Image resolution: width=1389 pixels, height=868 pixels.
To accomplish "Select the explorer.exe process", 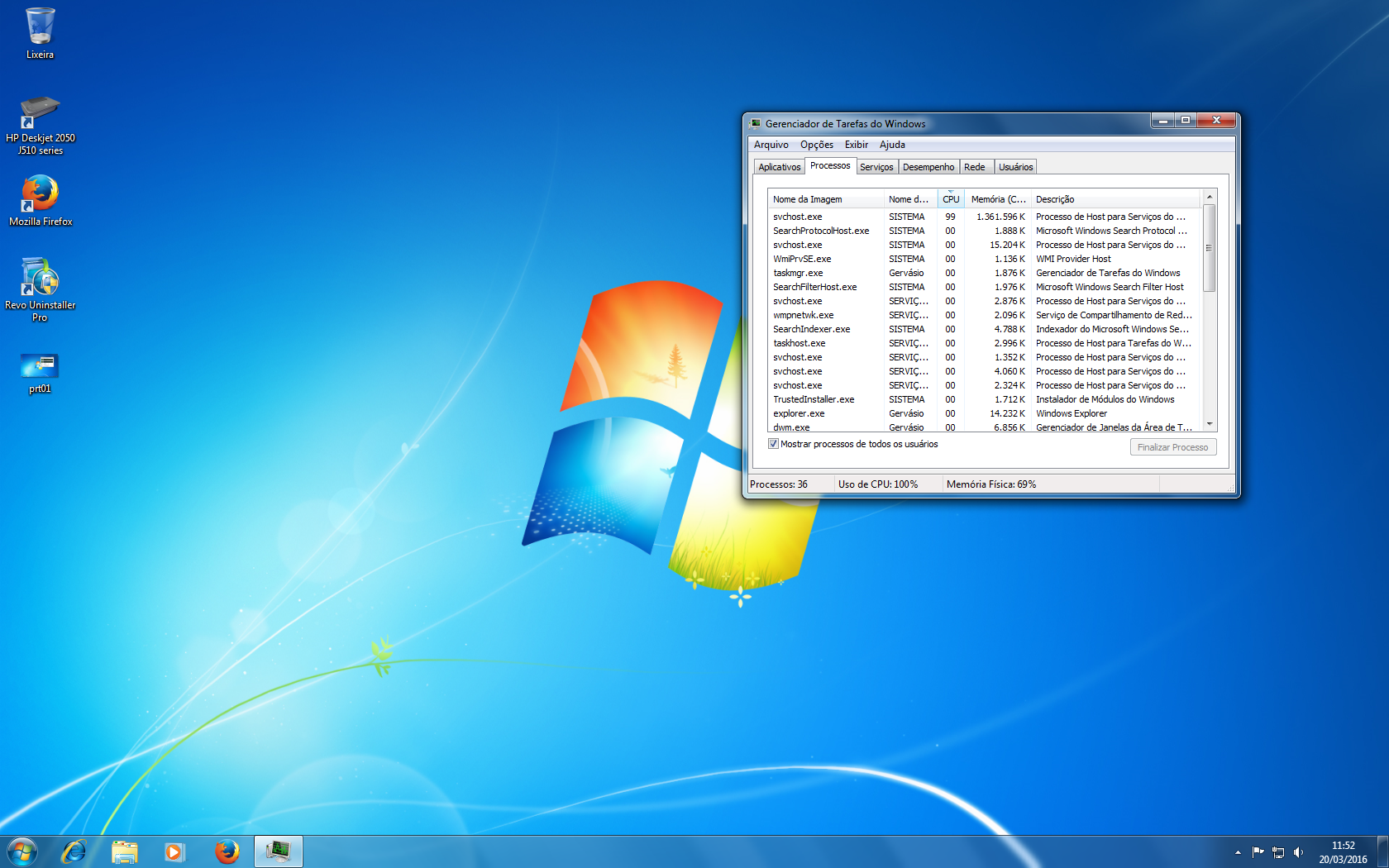I will 984,413.
